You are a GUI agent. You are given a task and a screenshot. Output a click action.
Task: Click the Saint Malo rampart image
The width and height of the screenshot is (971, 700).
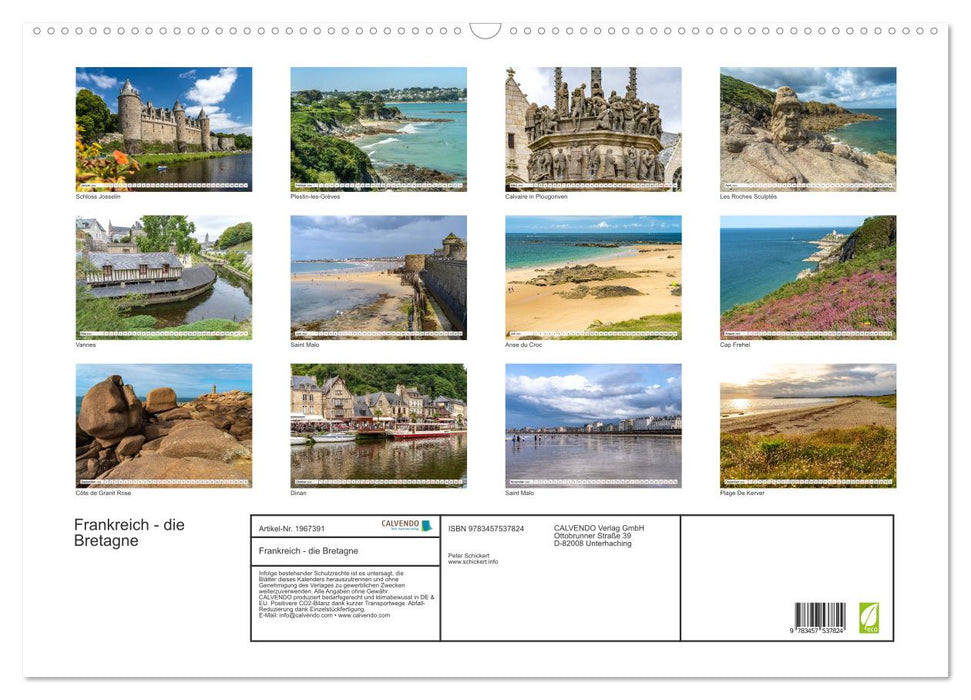click(378, 276)
